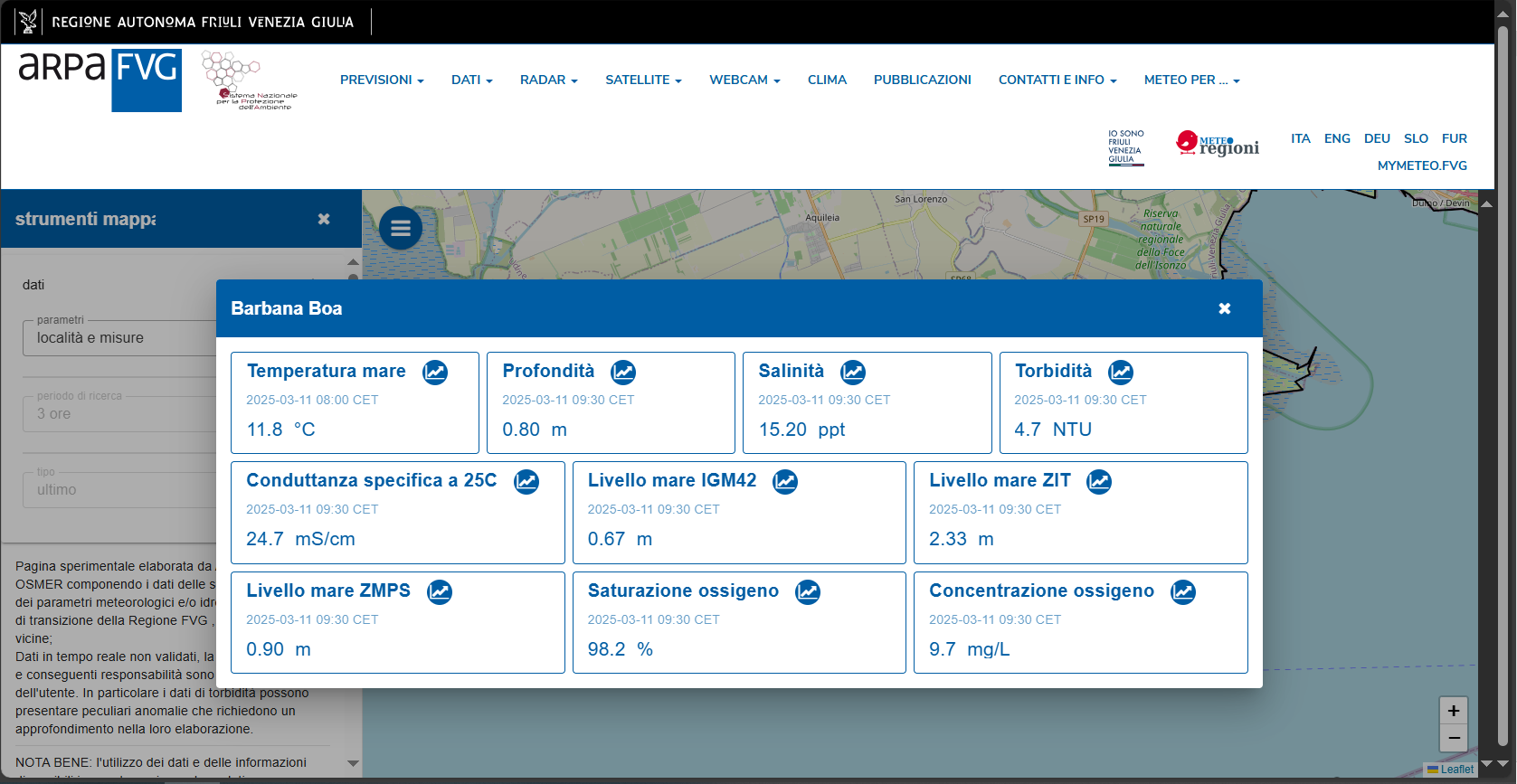Open the Salinità chart icon
This screenshot has width=1517, height=784.
pos(853,372)
